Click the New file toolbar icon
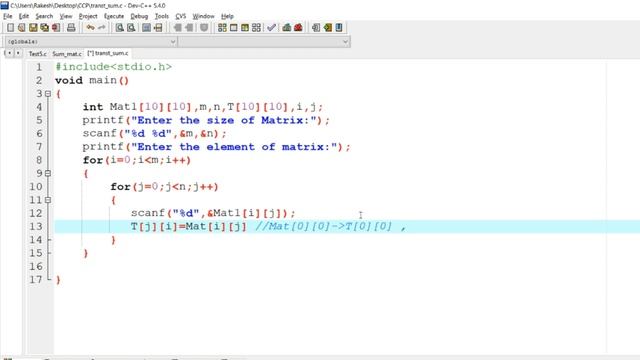The width and height of the screenshot is (640, 360). 11,28
